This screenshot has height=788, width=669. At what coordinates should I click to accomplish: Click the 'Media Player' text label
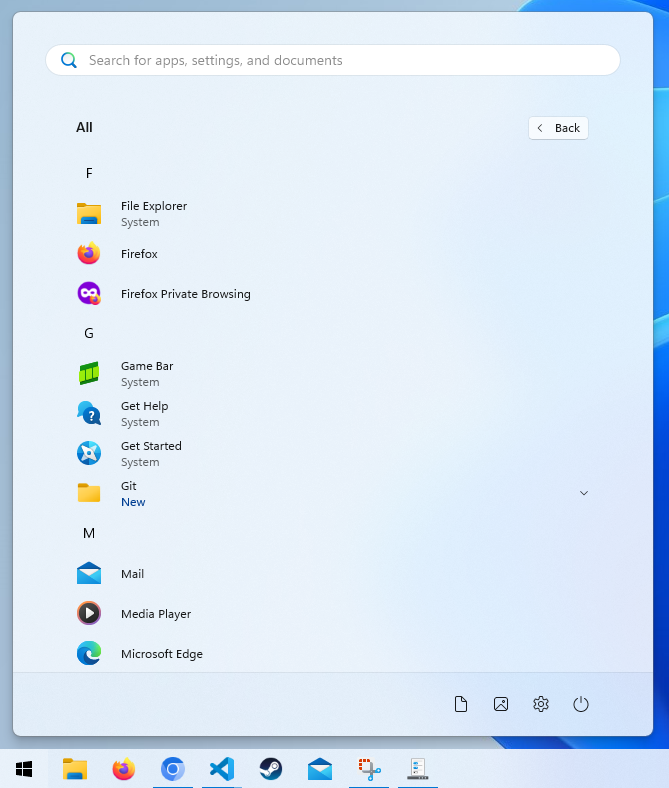click(156, 614)
